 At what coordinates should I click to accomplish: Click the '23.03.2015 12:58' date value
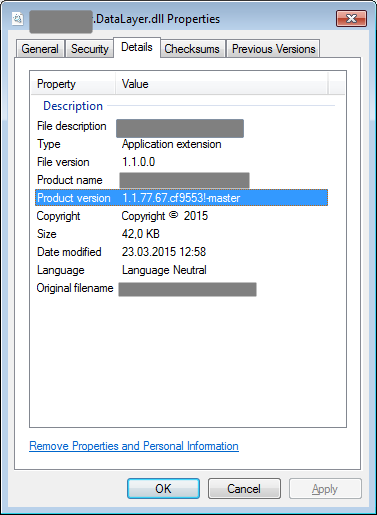(x=164, y=252)
